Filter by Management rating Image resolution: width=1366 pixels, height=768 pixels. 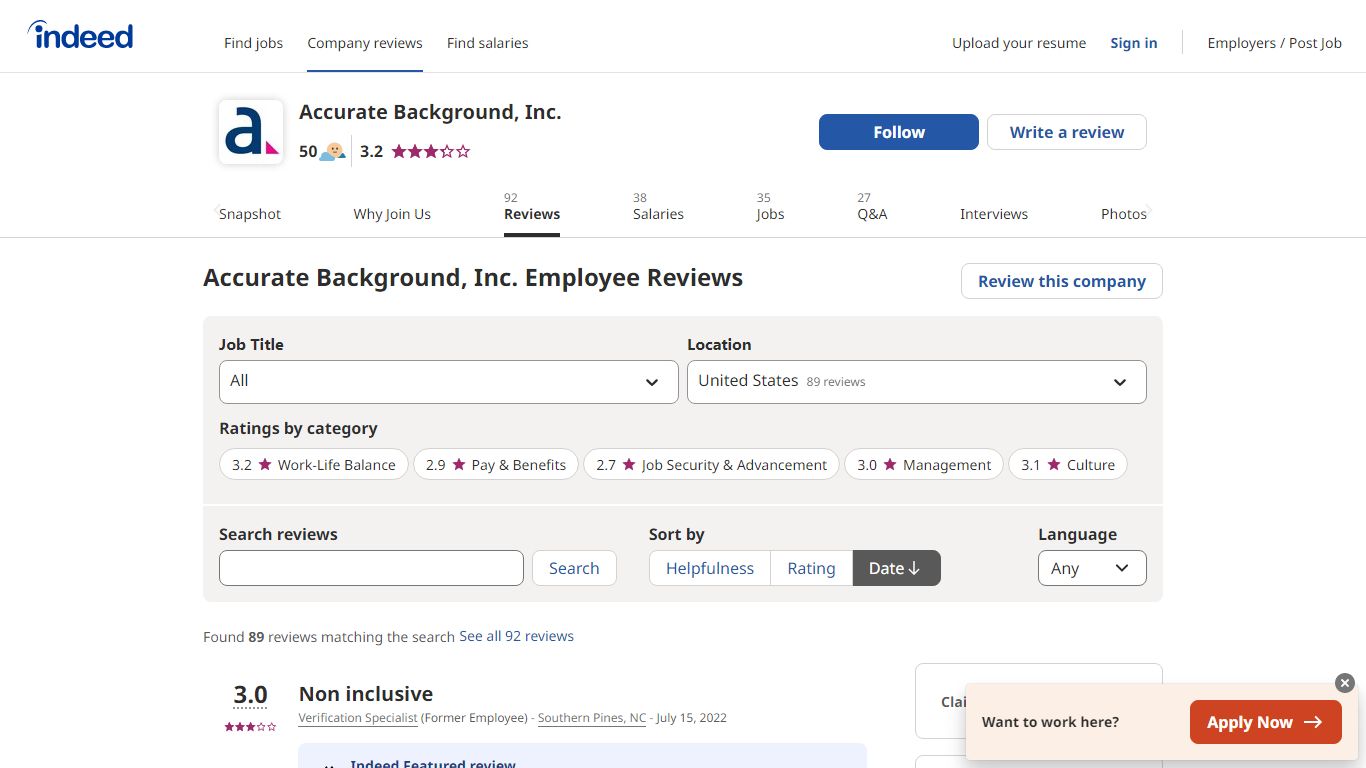924,465
